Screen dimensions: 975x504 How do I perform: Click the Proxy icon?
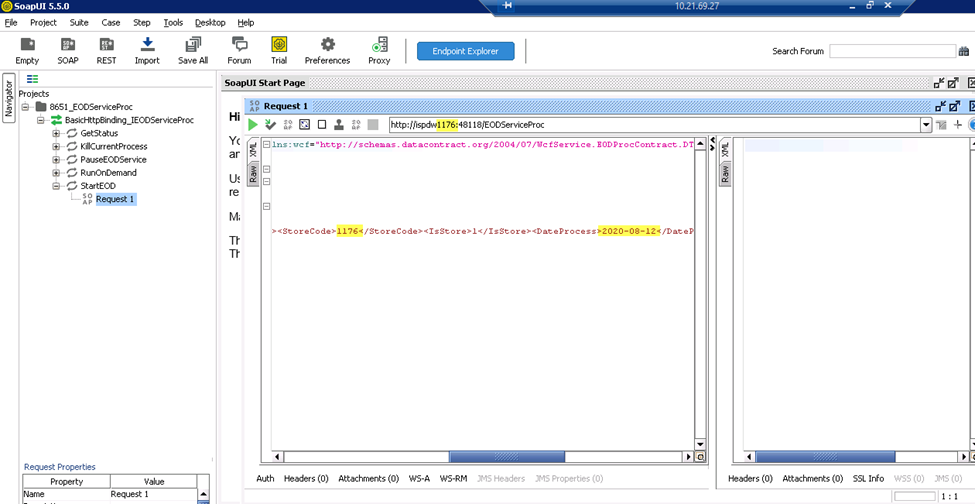(379, 51)
